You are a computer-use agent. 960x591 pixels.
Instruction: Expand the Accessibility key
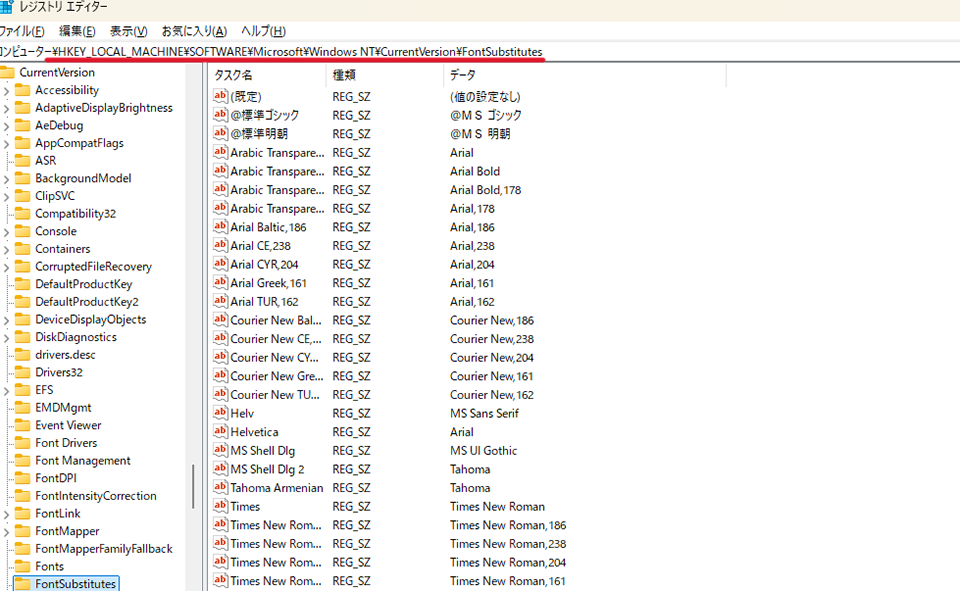[x=6, y=91]
